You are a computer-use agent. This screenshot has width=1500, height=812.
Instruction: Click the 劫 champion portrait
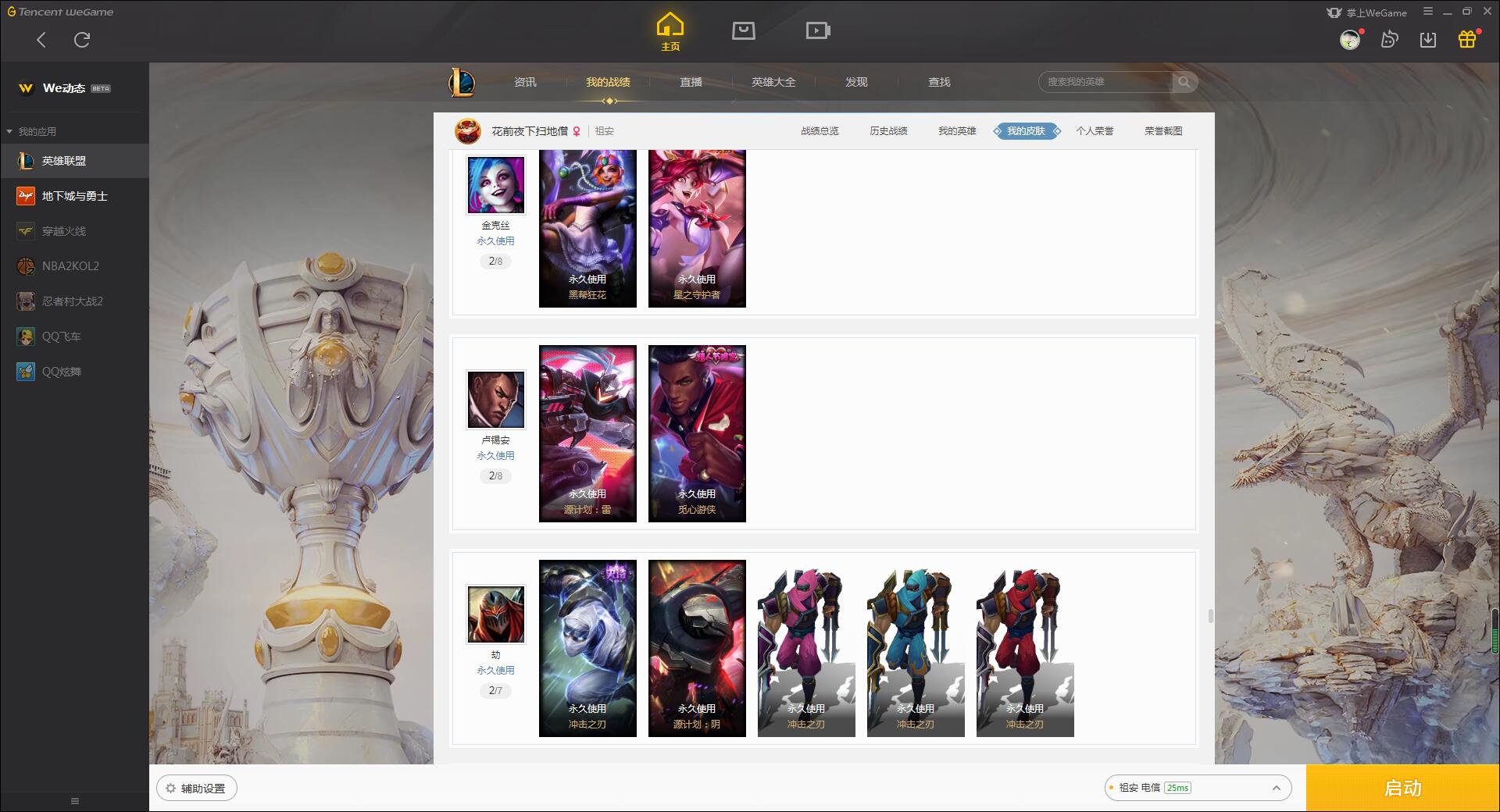coord(496,614)
